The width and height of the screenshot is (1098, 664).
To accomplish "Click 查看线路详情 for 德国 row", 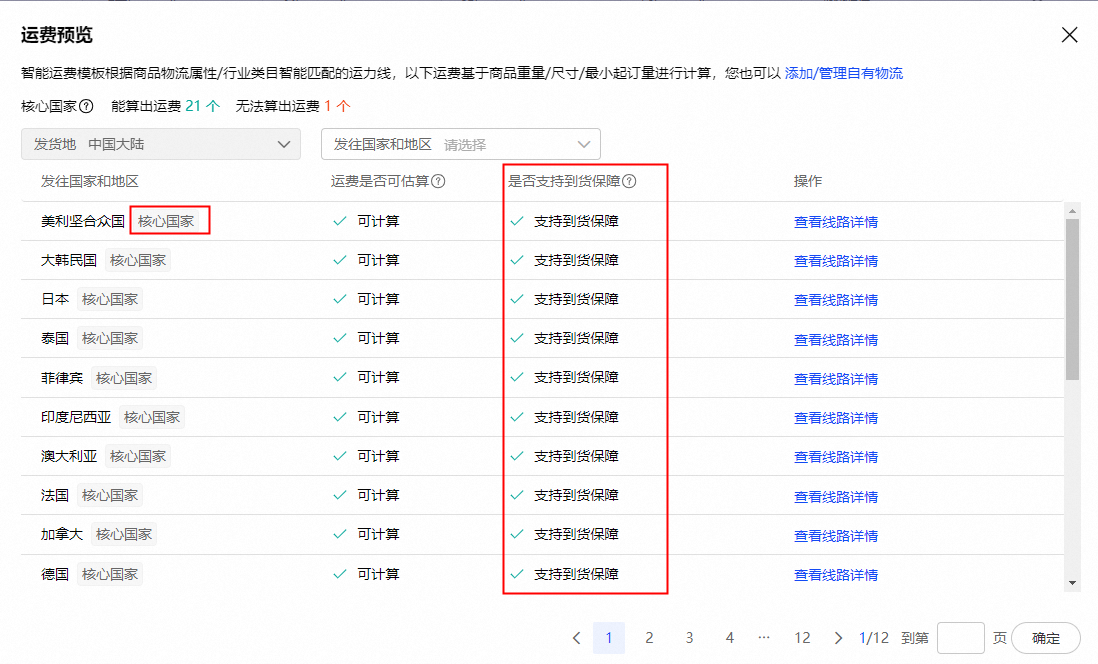I will 835,575.
